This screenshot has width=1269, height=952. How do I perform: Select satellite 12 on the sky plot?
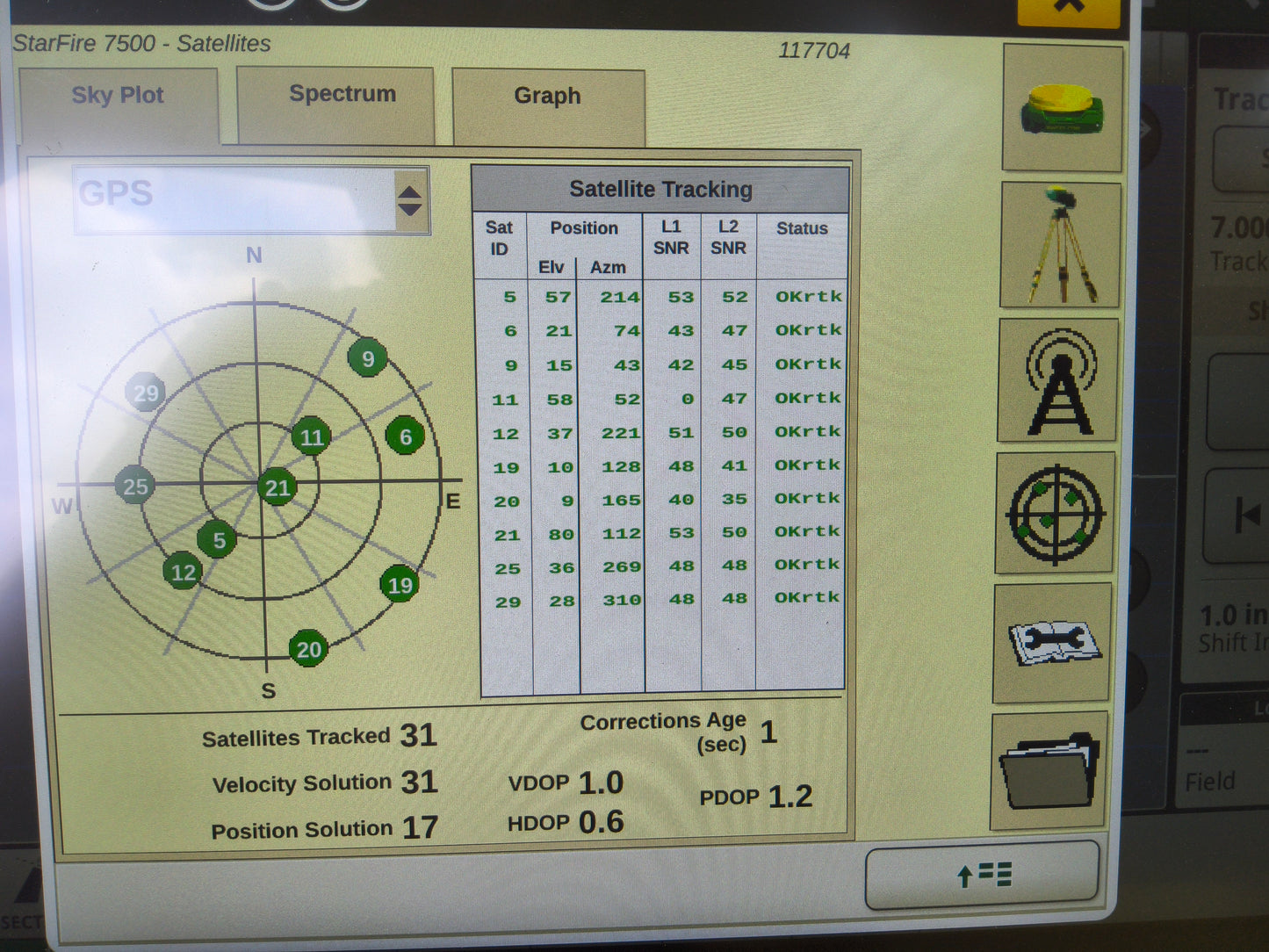point(183,573)
